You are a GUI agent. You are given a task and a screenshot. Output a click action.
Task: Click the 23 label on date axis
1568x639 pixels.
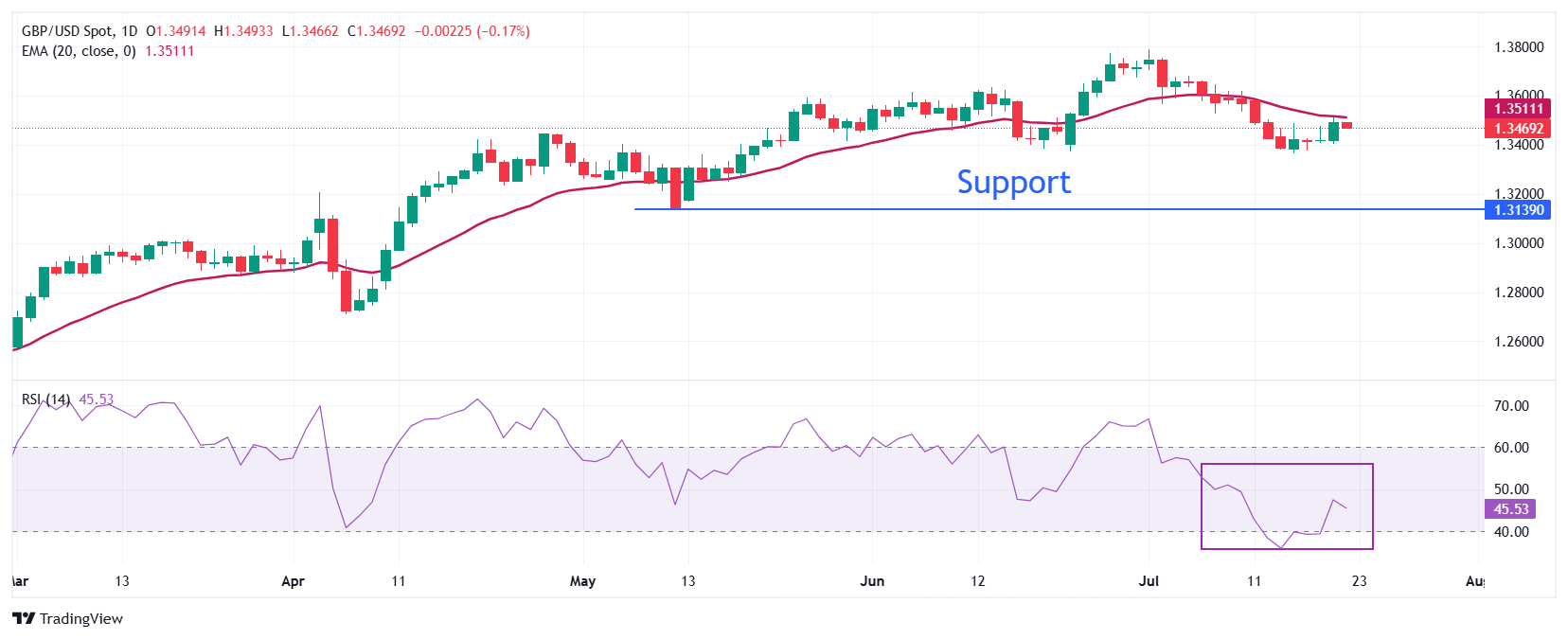point(1359,581)
